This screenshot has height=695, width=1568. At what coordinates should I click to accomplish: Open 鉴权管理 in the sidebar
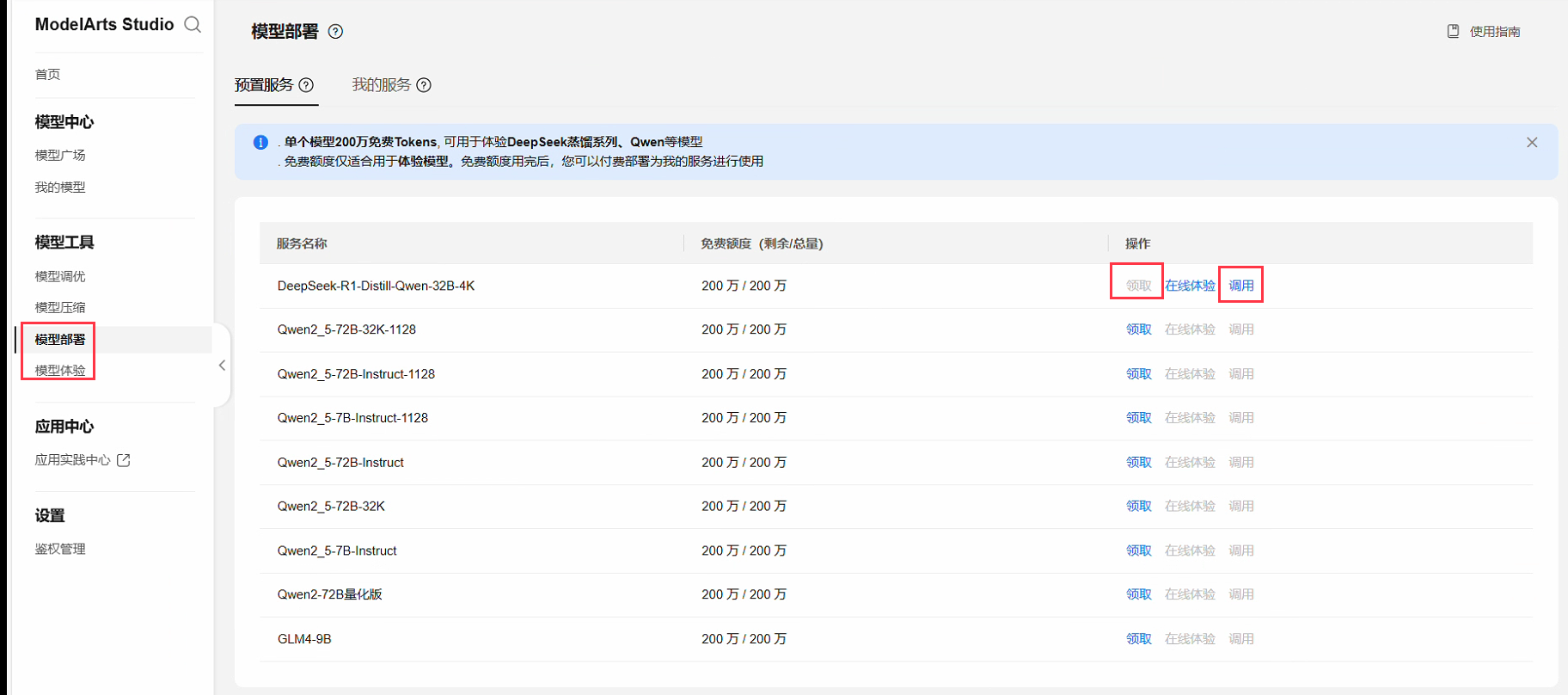pyautogui.click(x=60, y=550)
